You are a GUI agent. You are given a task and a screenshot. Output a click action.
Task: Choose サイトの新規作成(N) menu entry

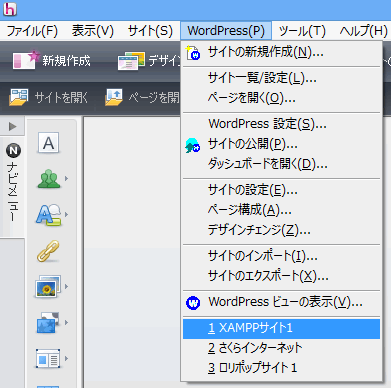281,52
